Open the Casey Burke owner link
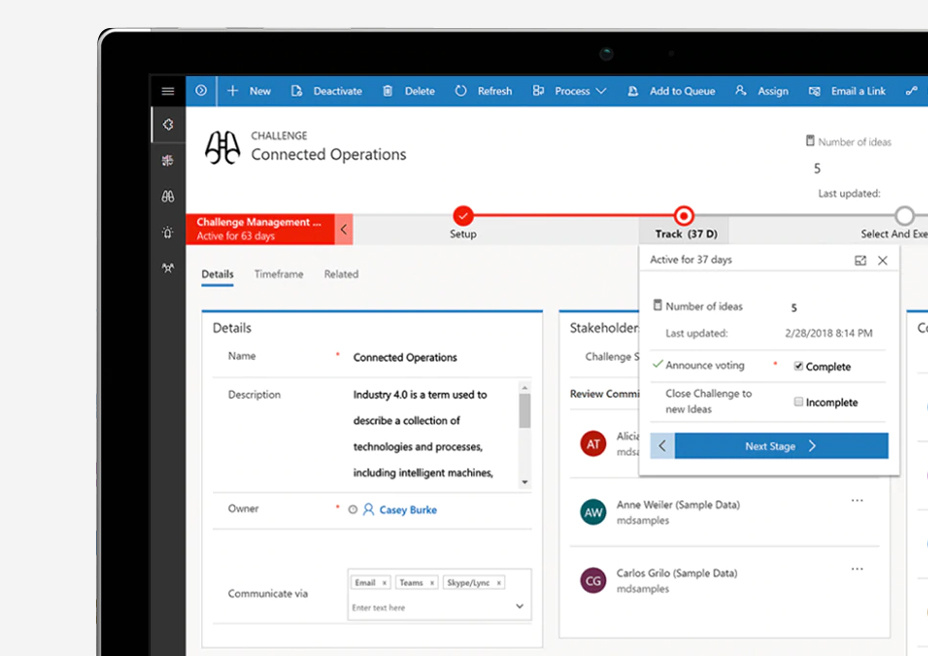Image resolution: width=928 pixels, height=656 pixels. pyautogui.click(x=407, y=510)
